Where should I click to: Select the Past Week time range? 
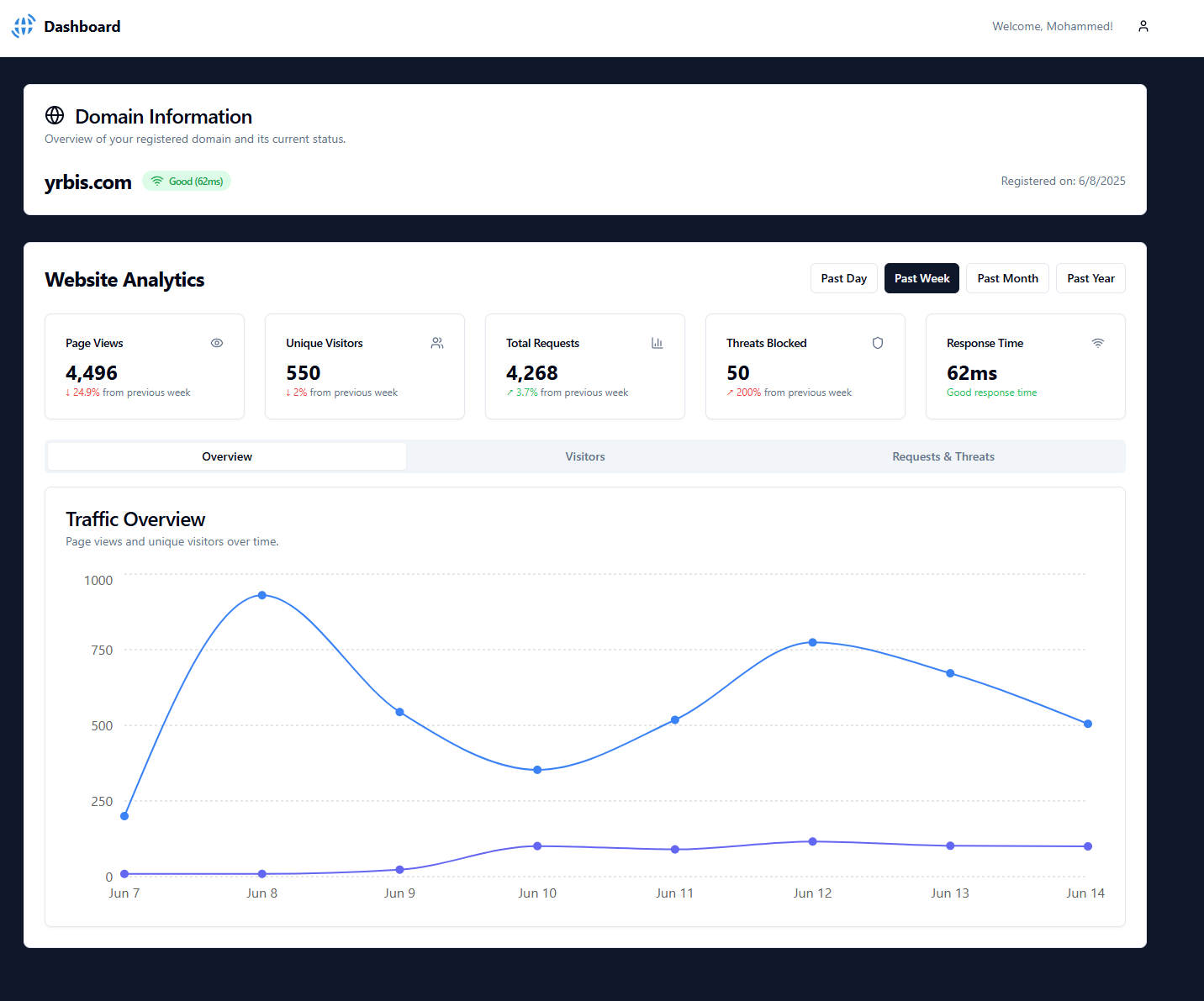921,278
